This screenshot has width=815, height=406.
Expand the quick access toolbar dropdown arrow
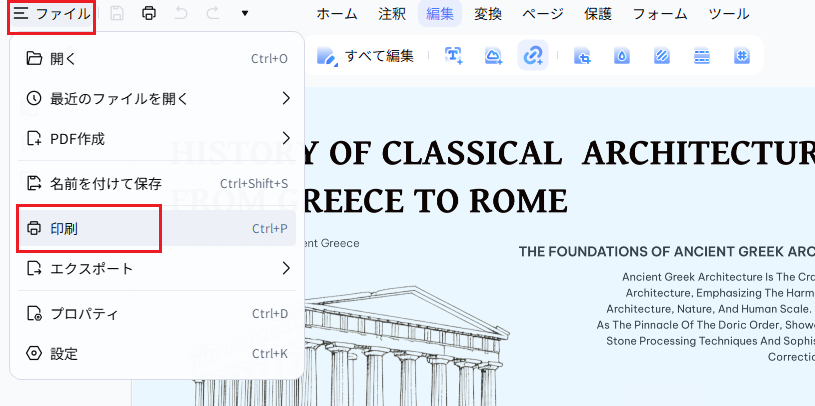(245, 14)
